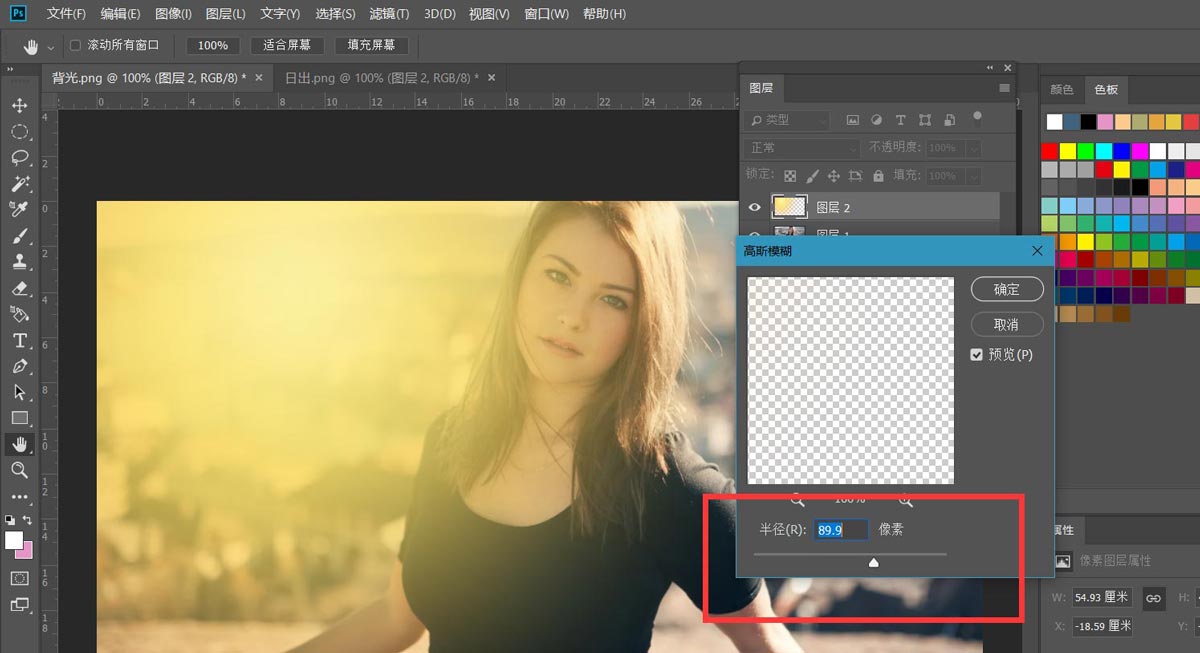This screenshot has height=653, width=1200.
Task: Hide 图层 2 with its eye icon
Action: coord(755,207)
